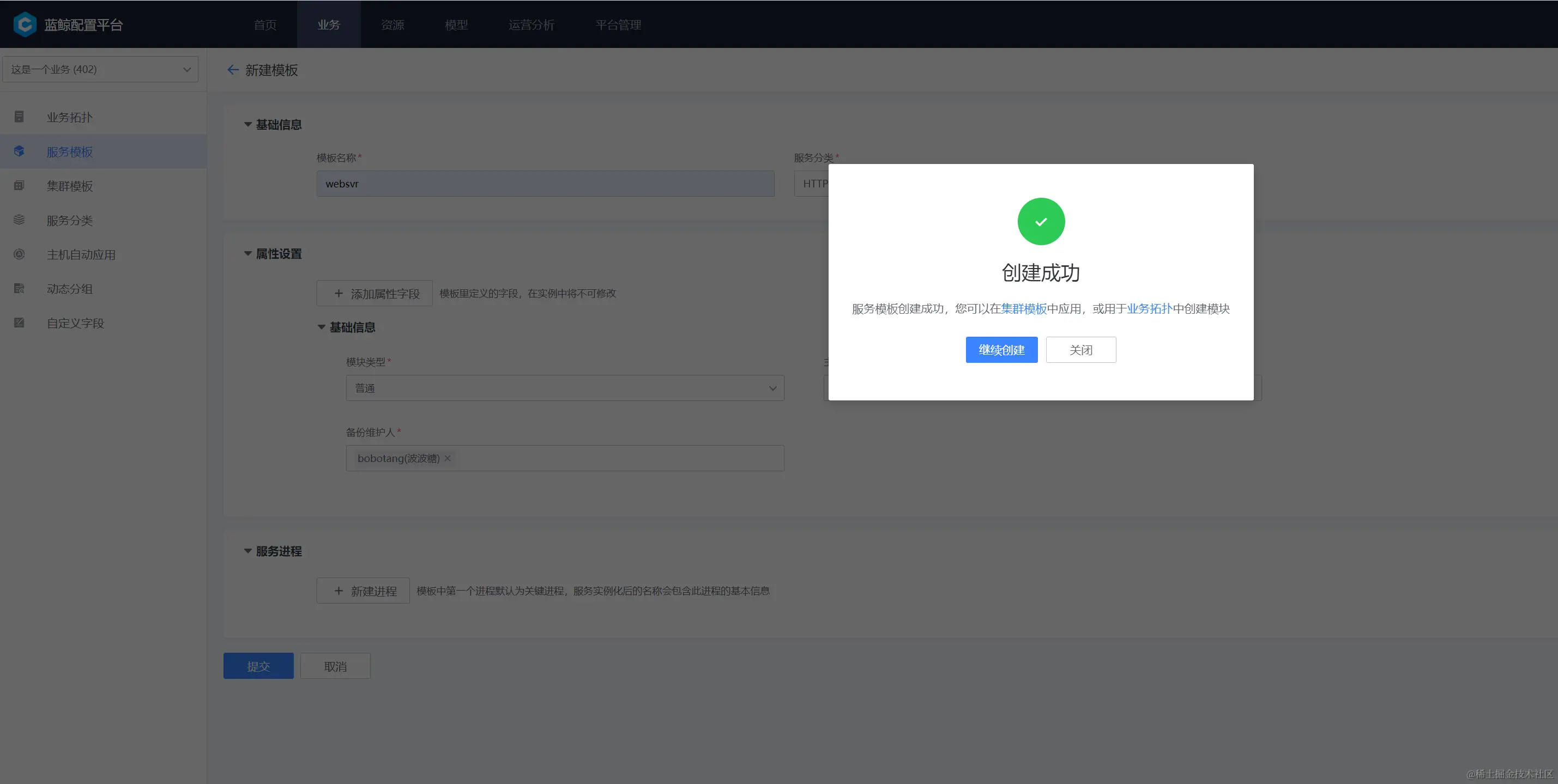Open the 模块类型 普通 dropdown

click(x=565, y=388)
